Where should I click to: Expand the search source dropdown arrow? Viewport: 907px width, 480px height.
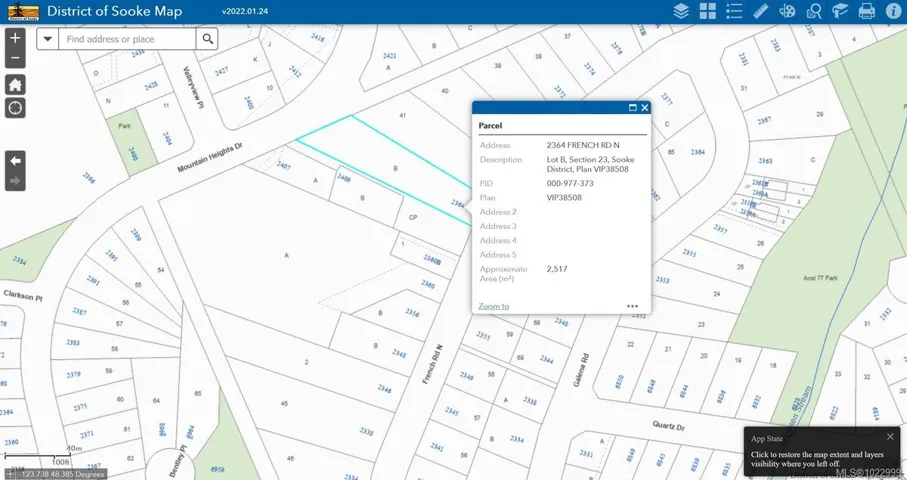click(x=48, y=39)
